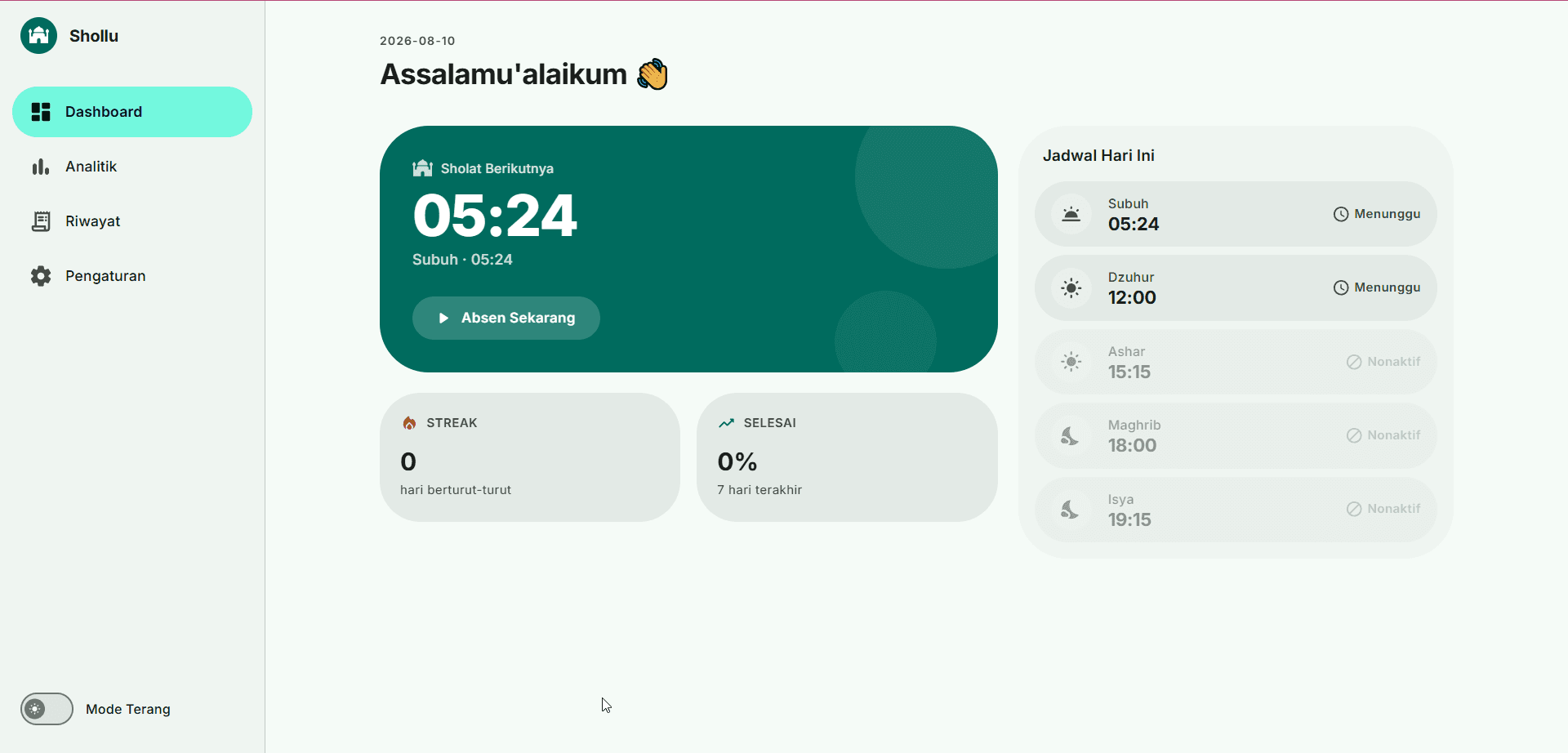This screenshot has width=1568, height=753.
Task: Select the Dzuhur 12:00 schedule row
Action: [x=1236, y=287]
